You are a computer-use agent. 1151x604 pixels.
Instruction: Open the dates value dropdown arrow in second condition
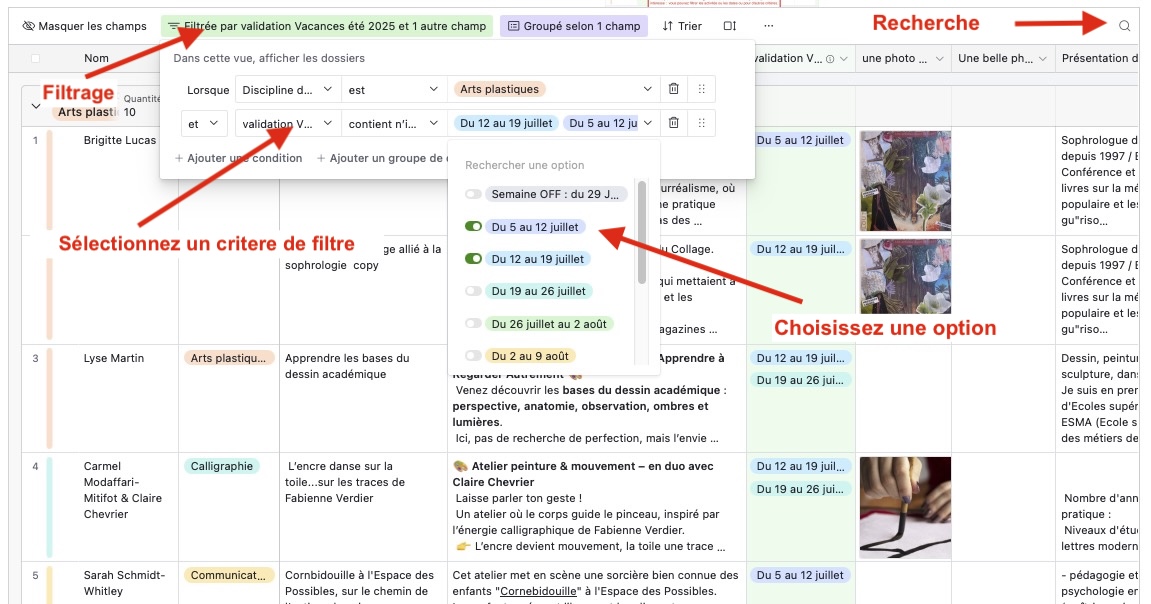point(647,123)
